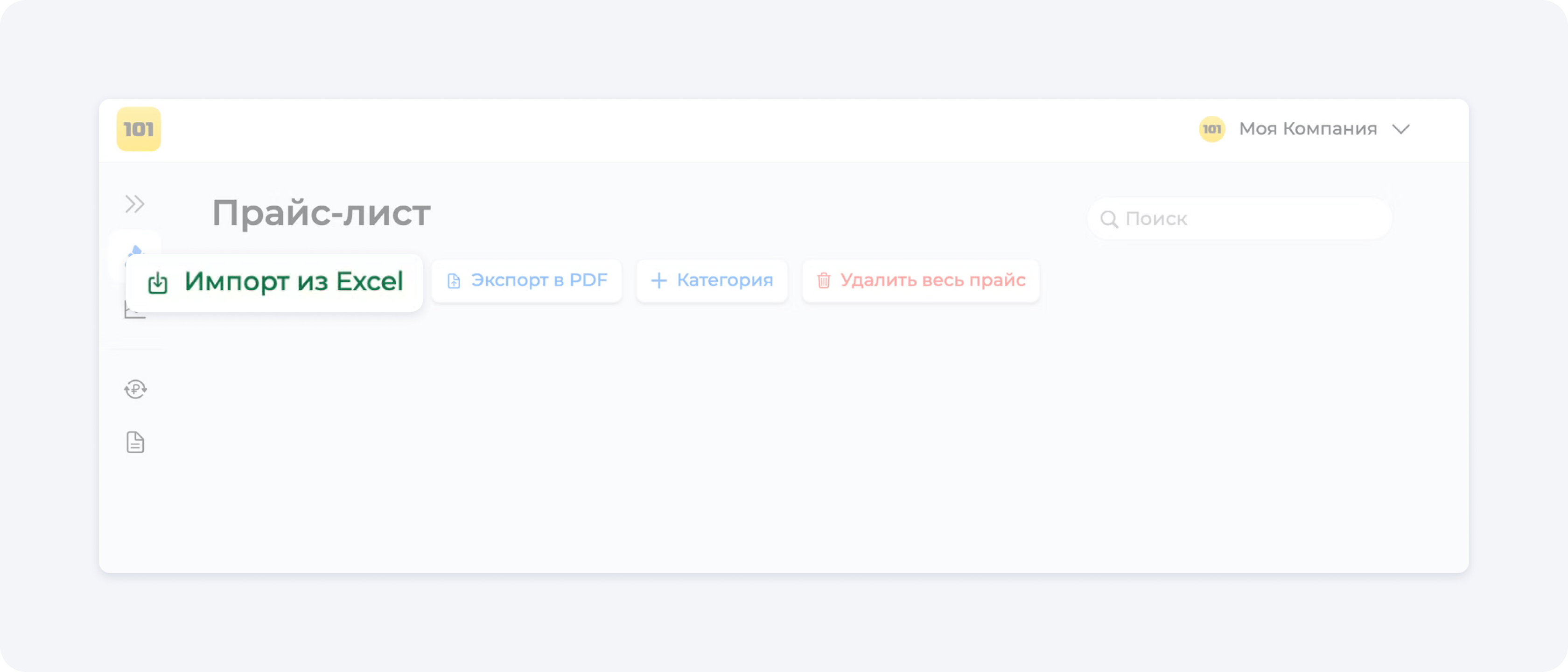
Task: Click the magnifying glass search icon
Action: (x=1109, y=219)
